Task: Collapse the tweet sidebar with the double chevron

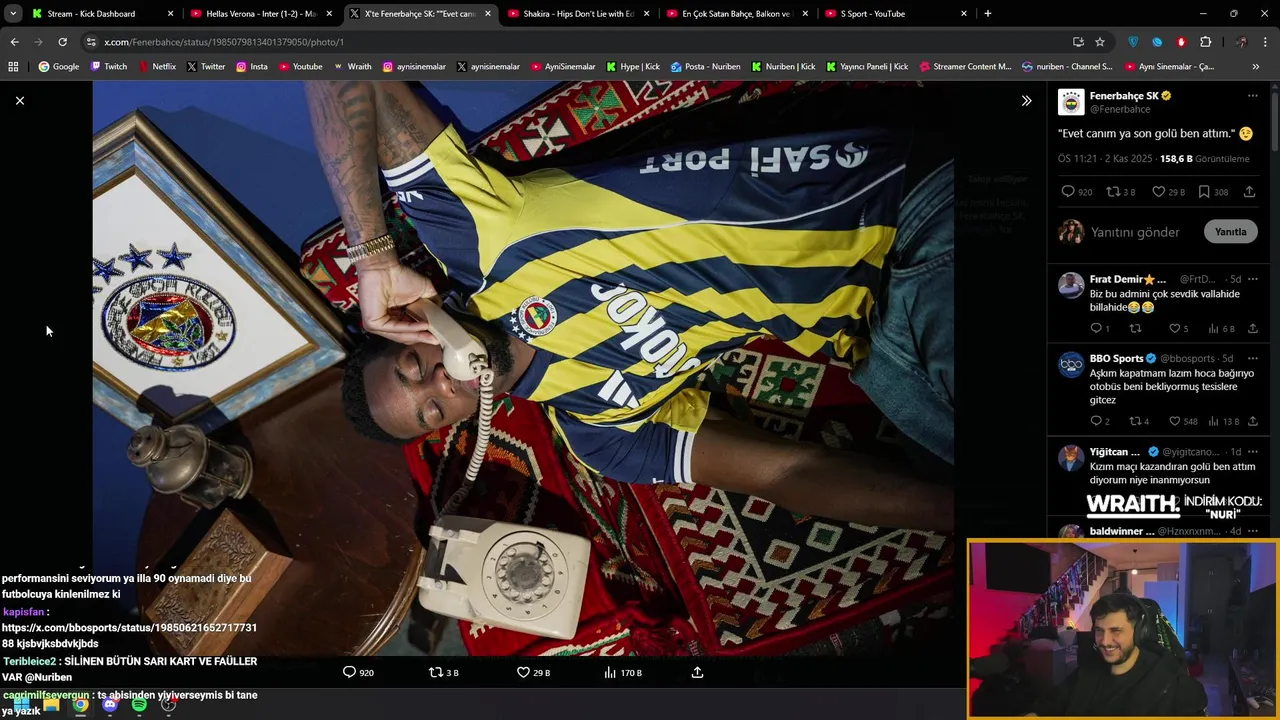Action: tap(1026, 100)
